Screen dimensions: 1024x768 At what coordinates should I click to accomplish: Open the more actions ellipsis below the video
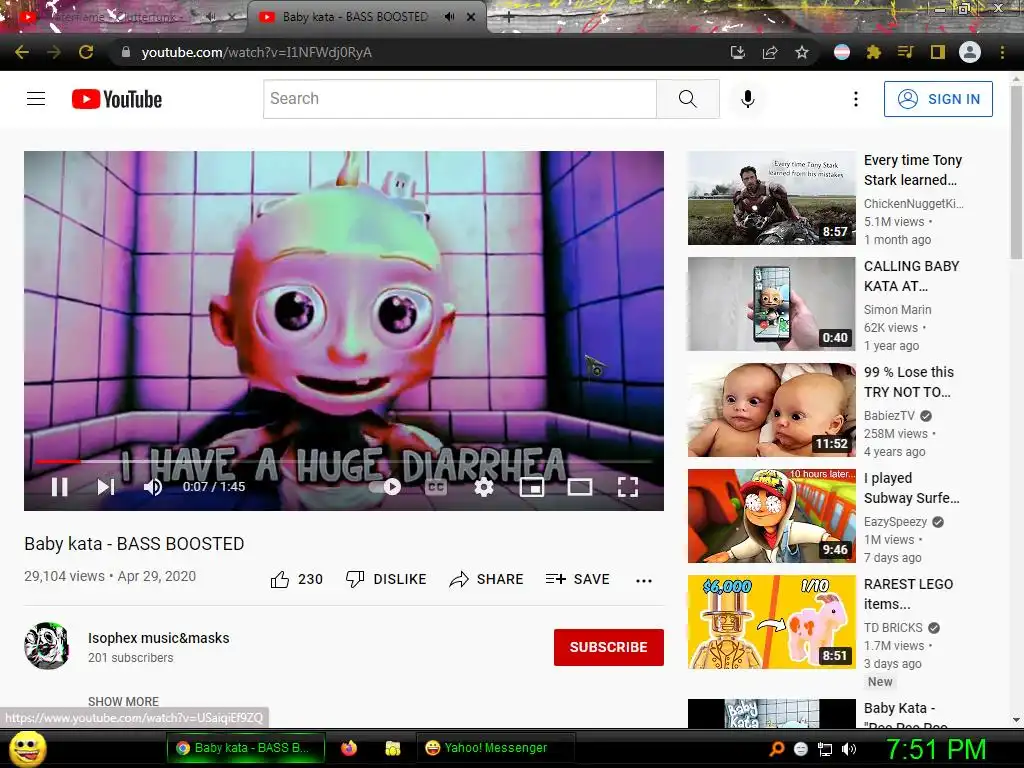pyautogui.click(x=644, y=580)
